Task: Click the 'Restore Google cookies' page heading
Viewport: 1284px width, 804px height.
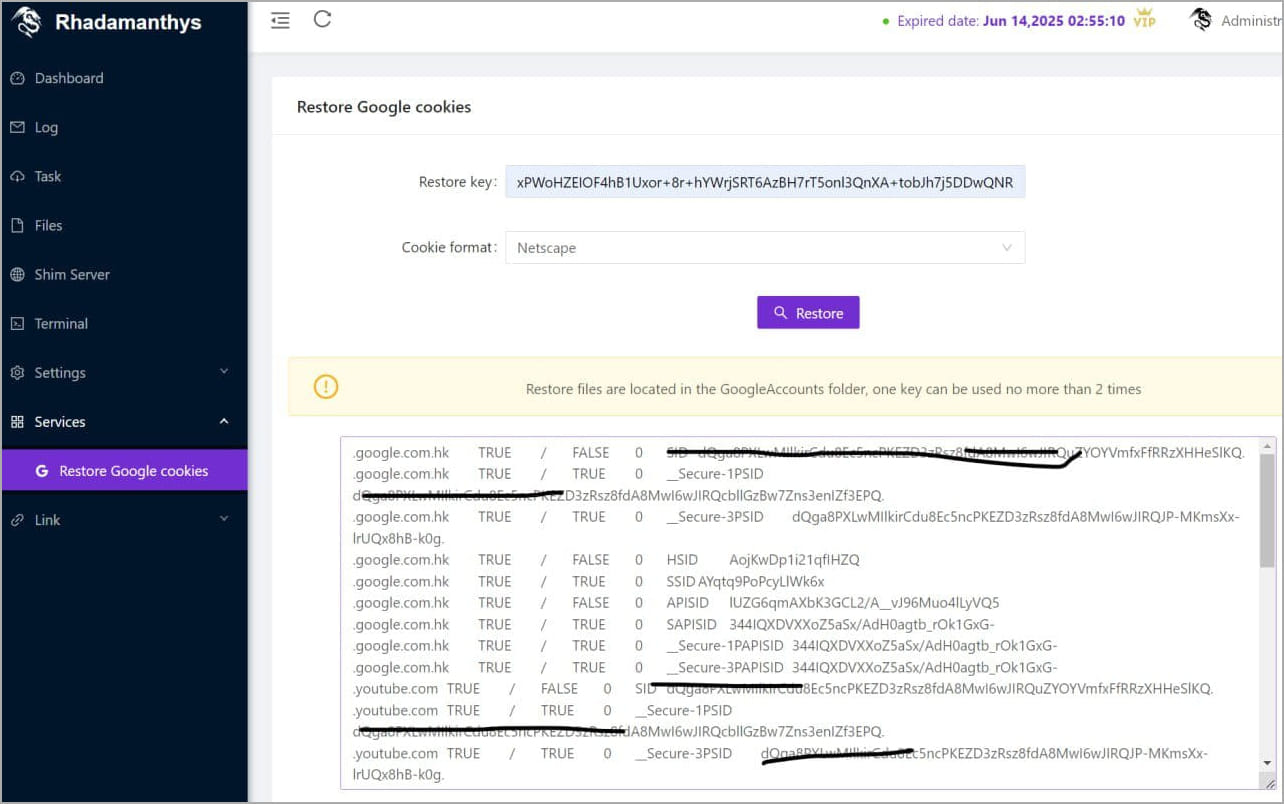Action: click(384, 106)
